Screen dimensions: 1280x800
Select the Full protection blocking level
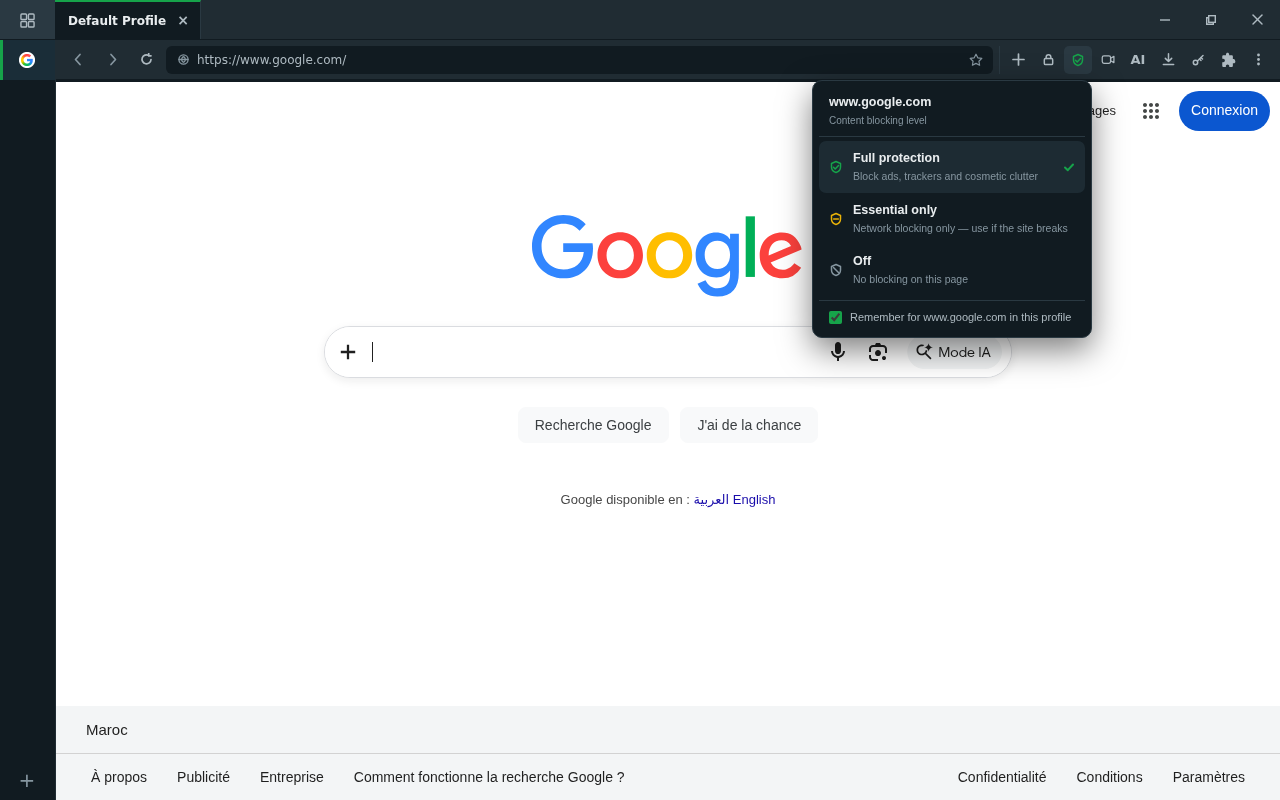(x=952, y=167)
